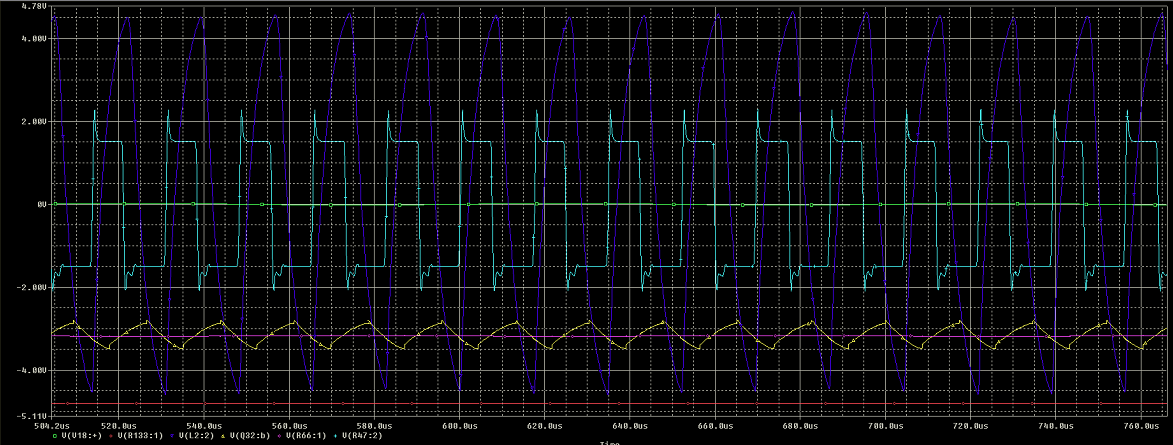This screenshot has width=1173, height=445.
Task: Click the 0V Y-axis label
Action: (41, 204)
